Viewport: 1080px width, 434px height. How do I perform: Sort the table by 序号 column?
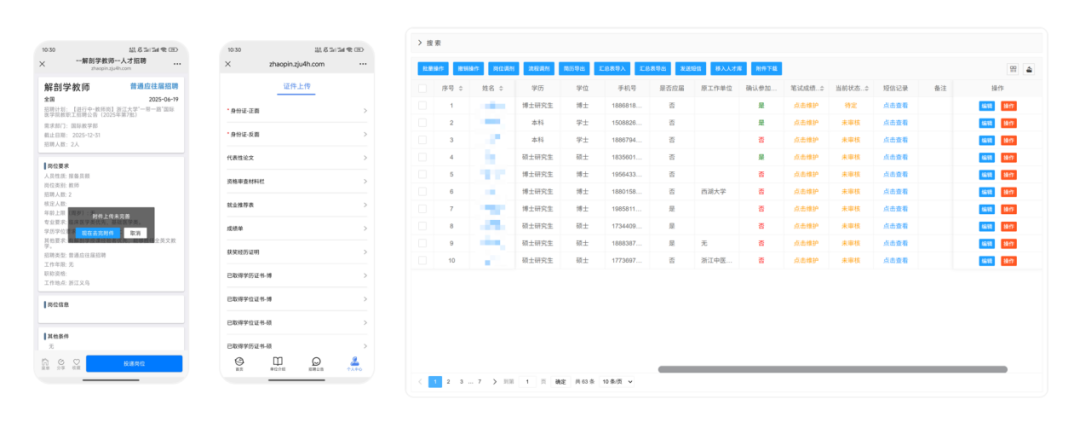(461, 88)
